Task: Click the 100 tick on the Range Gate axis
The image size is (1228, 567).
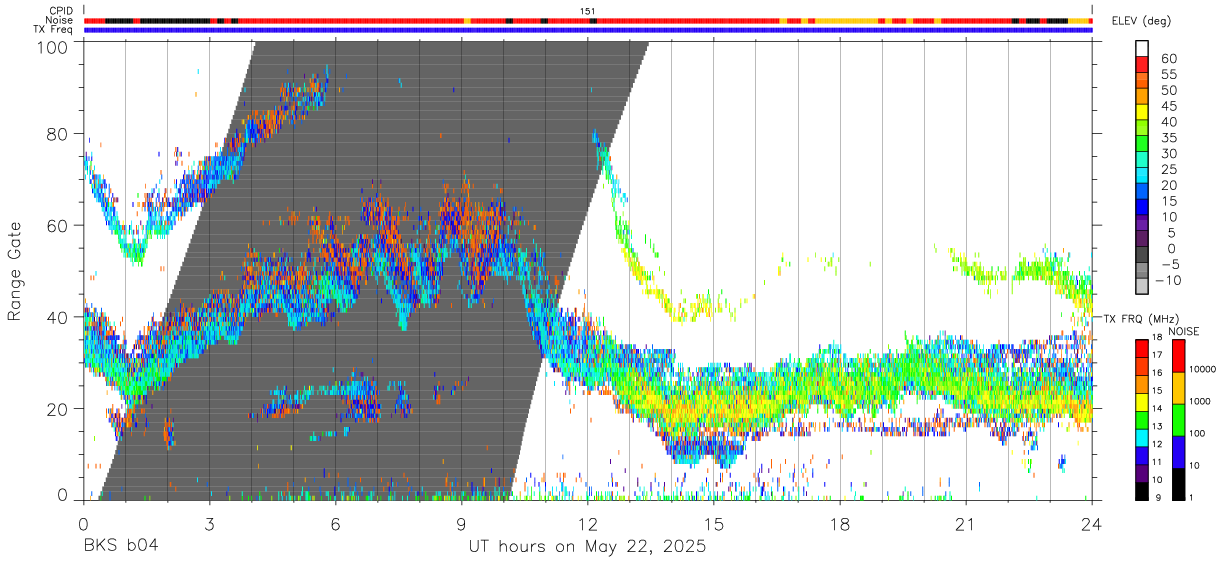Action: click(52, 48)
